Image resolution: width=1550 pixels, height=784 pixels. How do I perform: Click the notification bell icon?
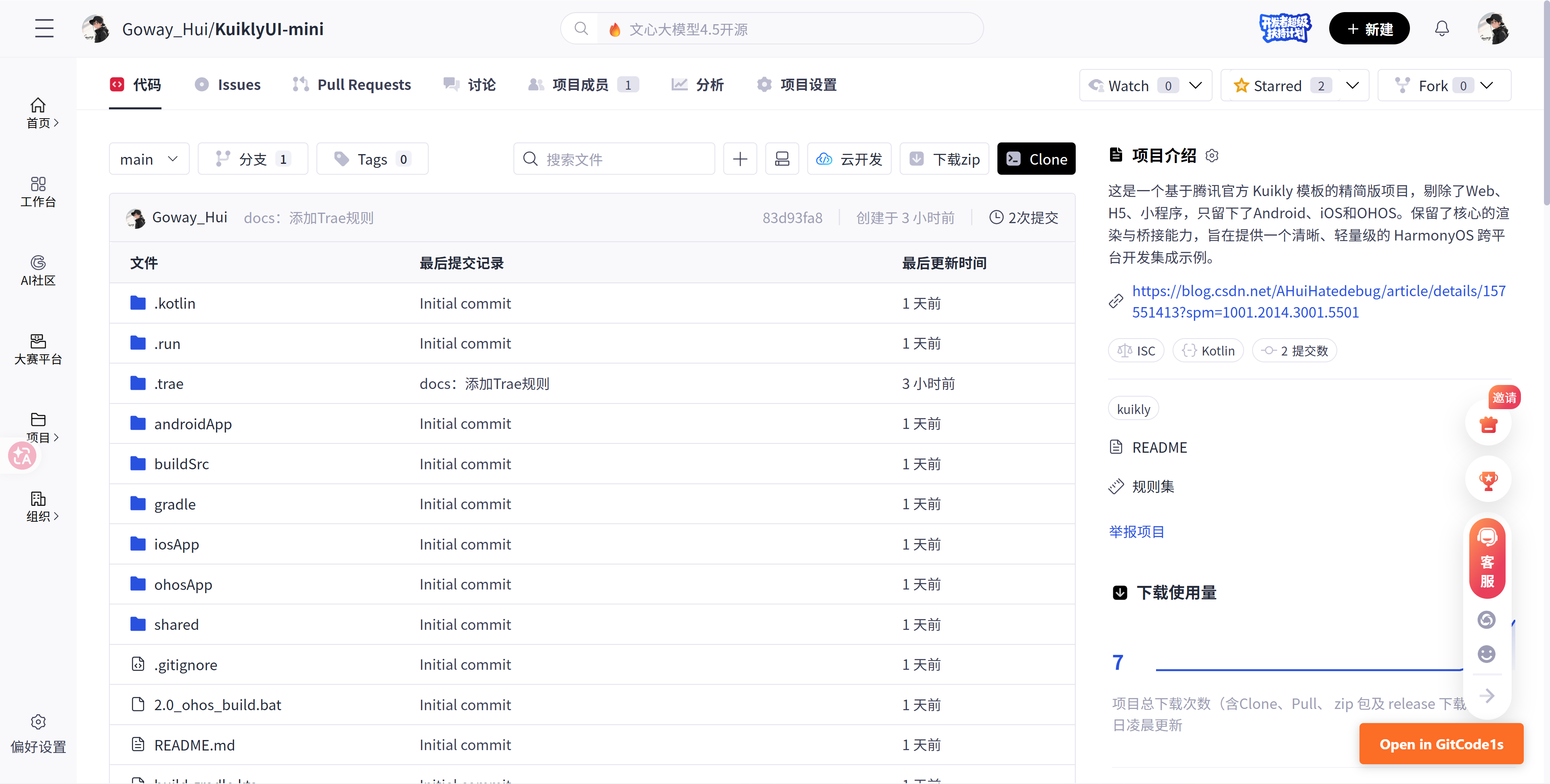pos(1442,28)
